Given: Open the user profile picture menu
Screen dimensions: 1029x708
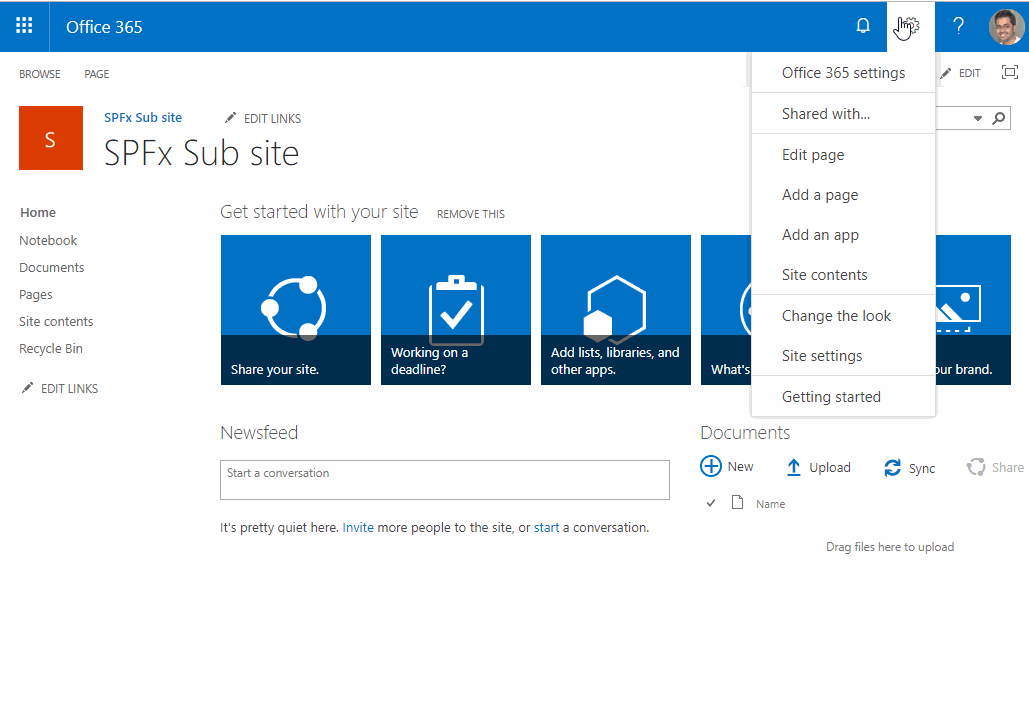Looking at the screenshot, I should click(1006, 27).
